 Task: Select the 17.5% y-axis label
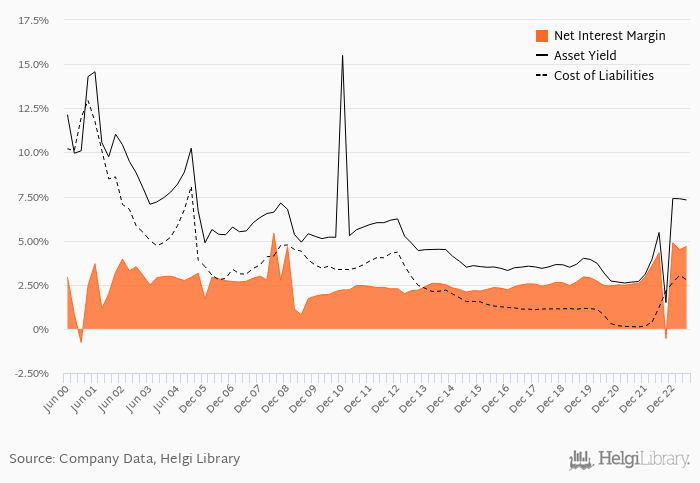pos(34,21)
